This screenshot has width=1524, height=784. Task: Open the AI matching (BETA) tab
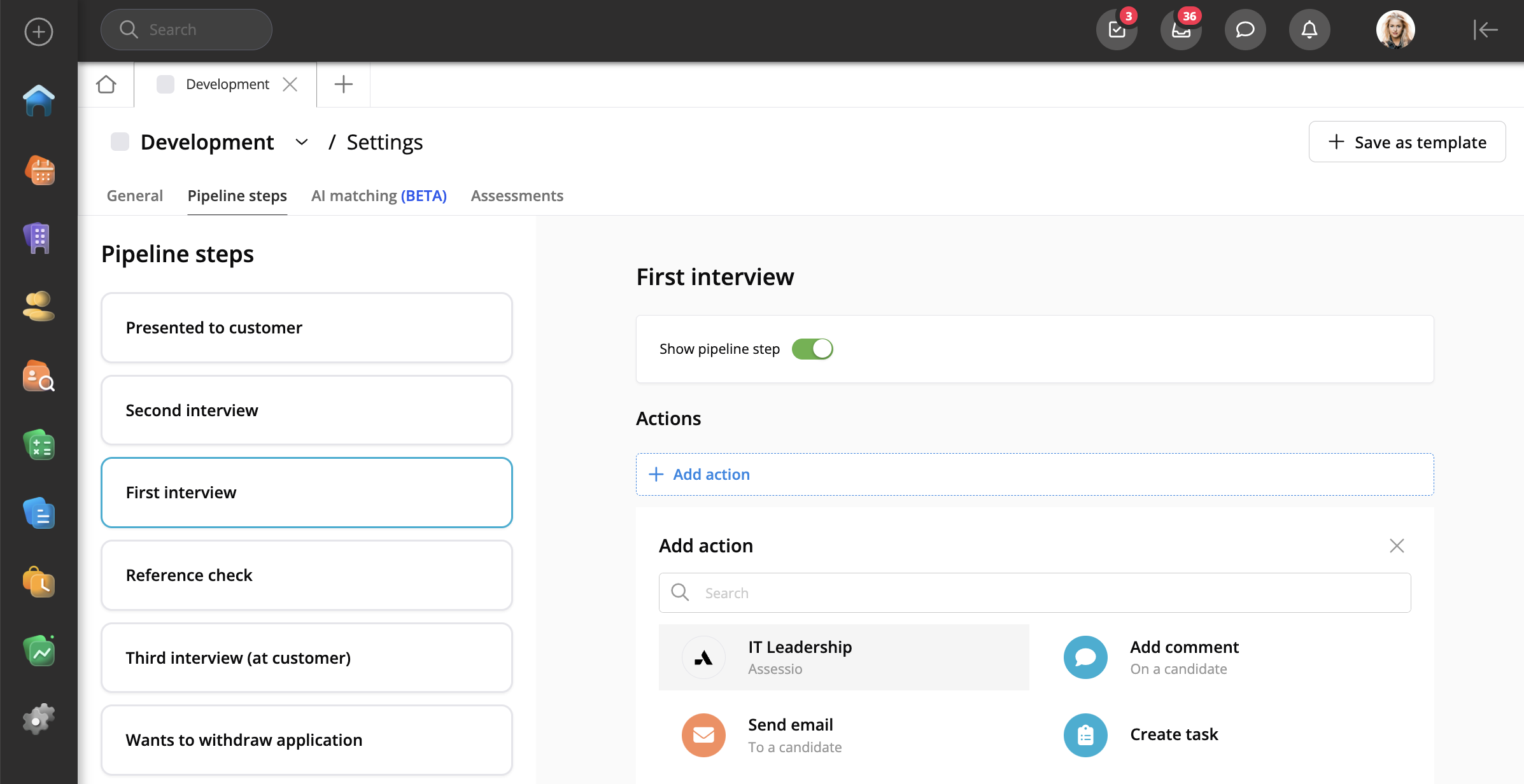(379, 196)
